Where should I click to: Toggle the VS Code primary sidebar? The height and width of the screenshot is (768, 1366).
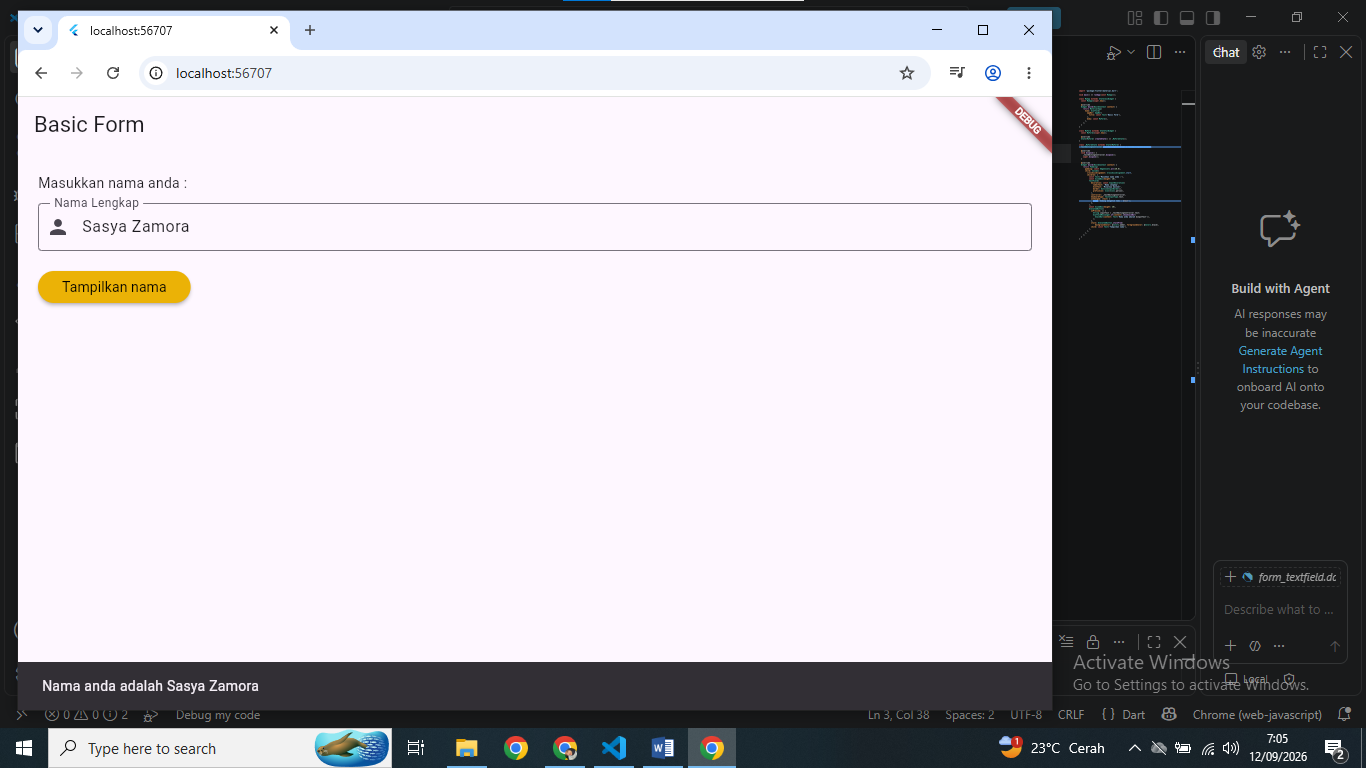[1161, 17]
